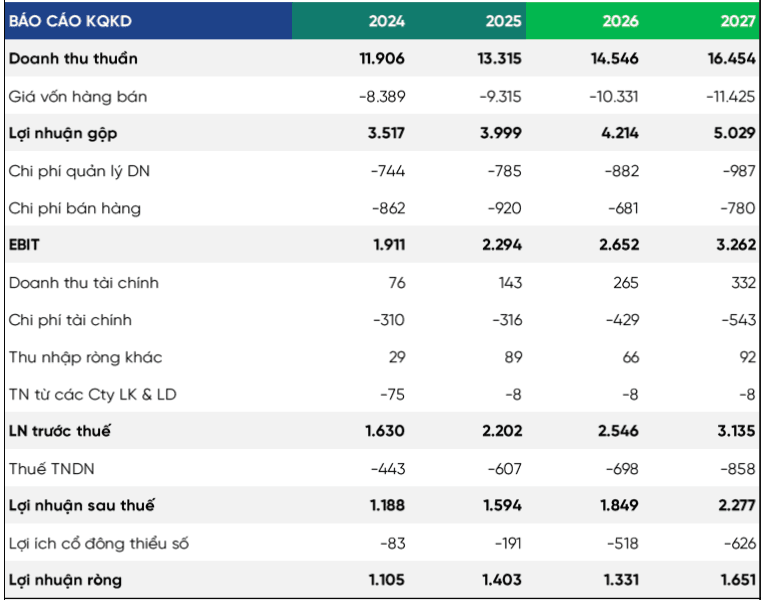Screen dimensions: 764x600
Task: Click the pre-tax profit value 2.546
Action: point(618,431)
